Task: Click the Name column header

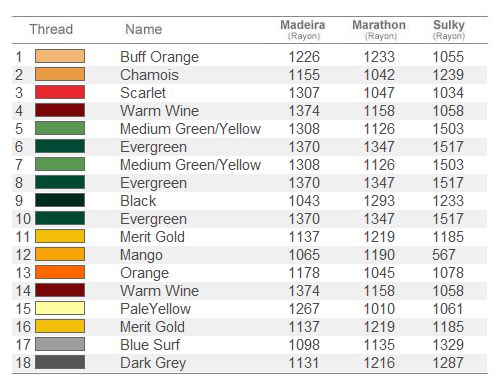Action: pyautogui.click(x=144, y=29)
